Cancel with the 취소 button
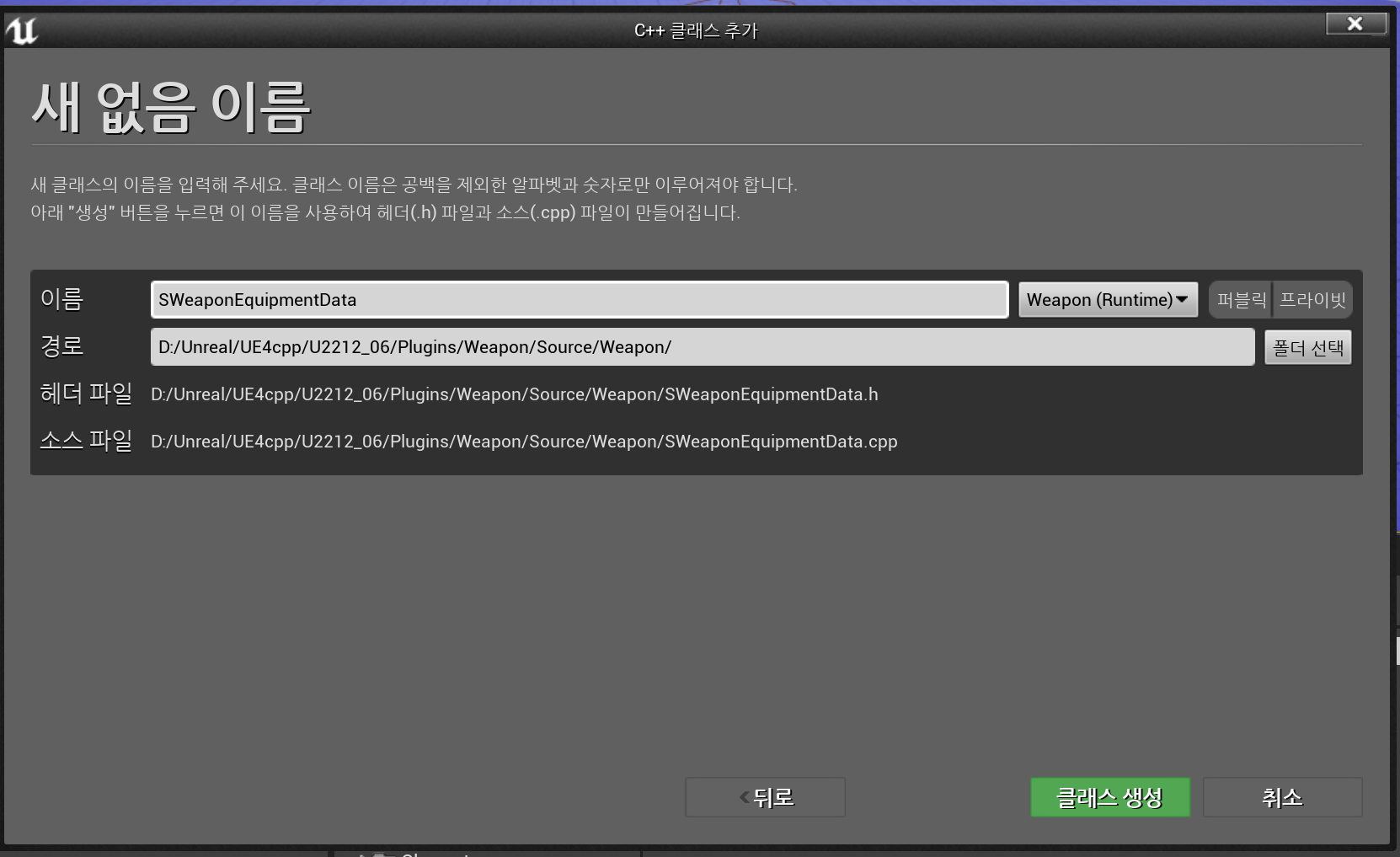 click(x=1282, y=797)
